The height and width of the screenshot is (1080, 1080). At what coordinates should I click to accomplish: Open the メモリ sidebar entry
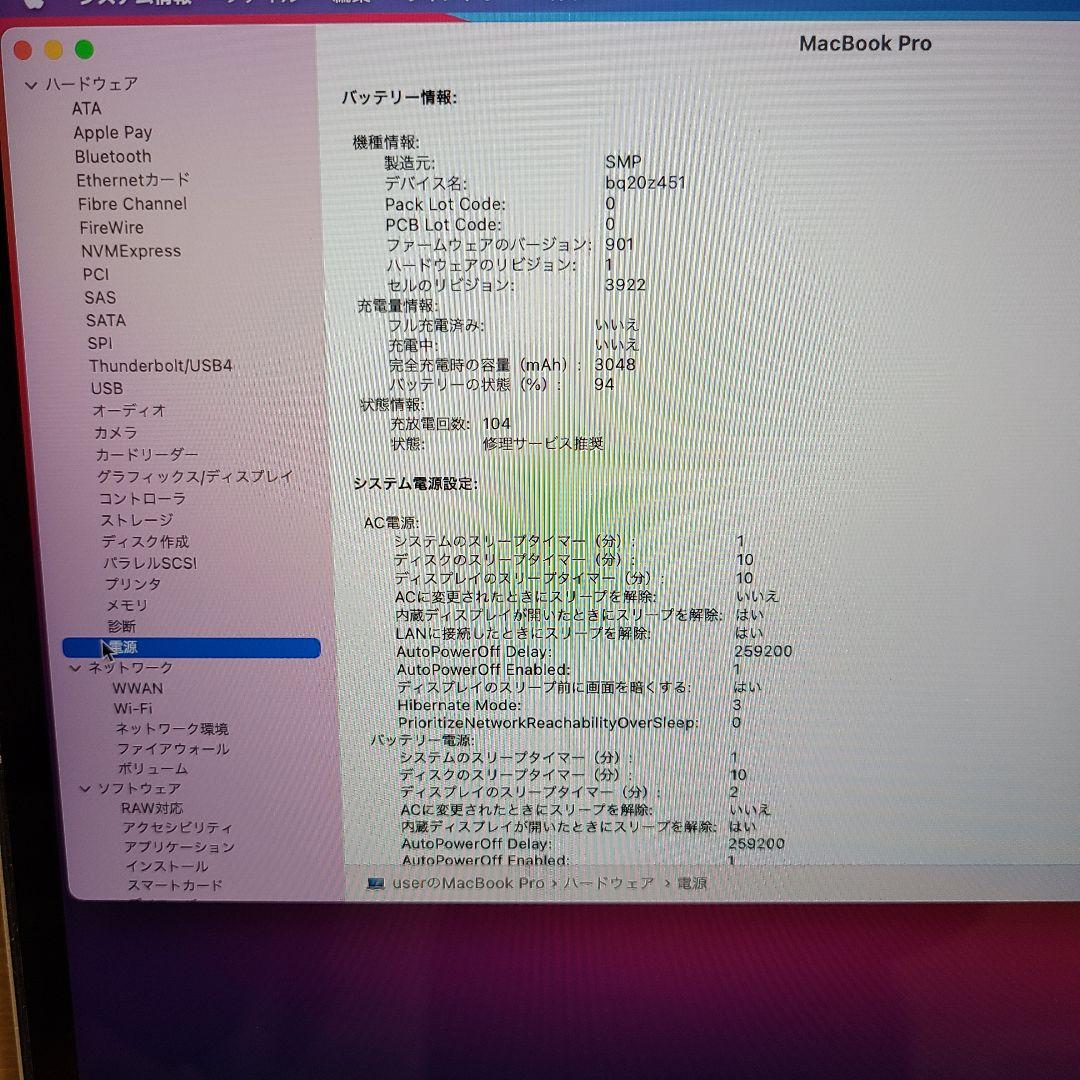click(x=127, y=605)
